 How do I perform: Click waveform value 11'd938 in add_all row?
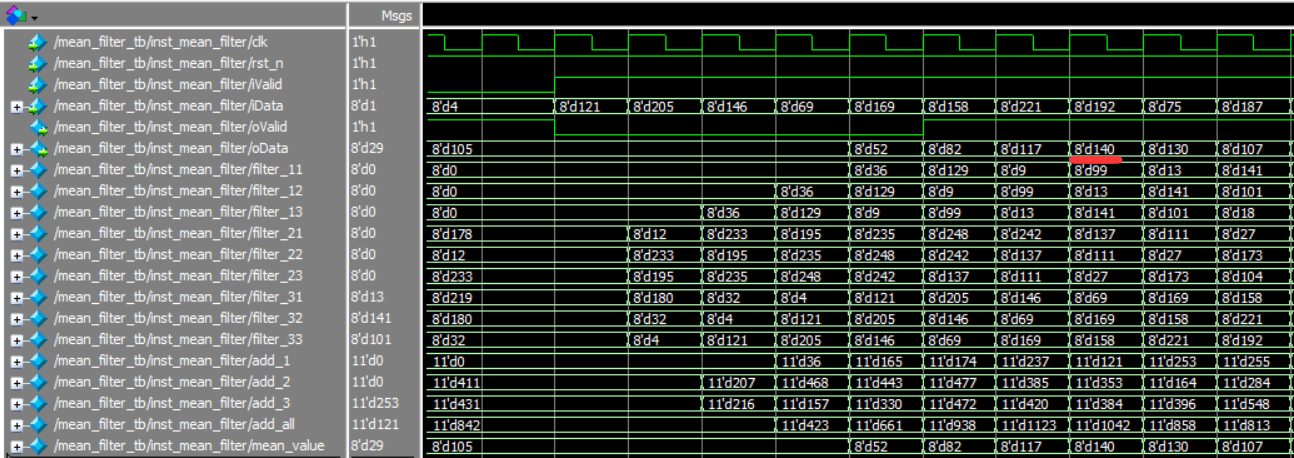(x=951, y=424)
